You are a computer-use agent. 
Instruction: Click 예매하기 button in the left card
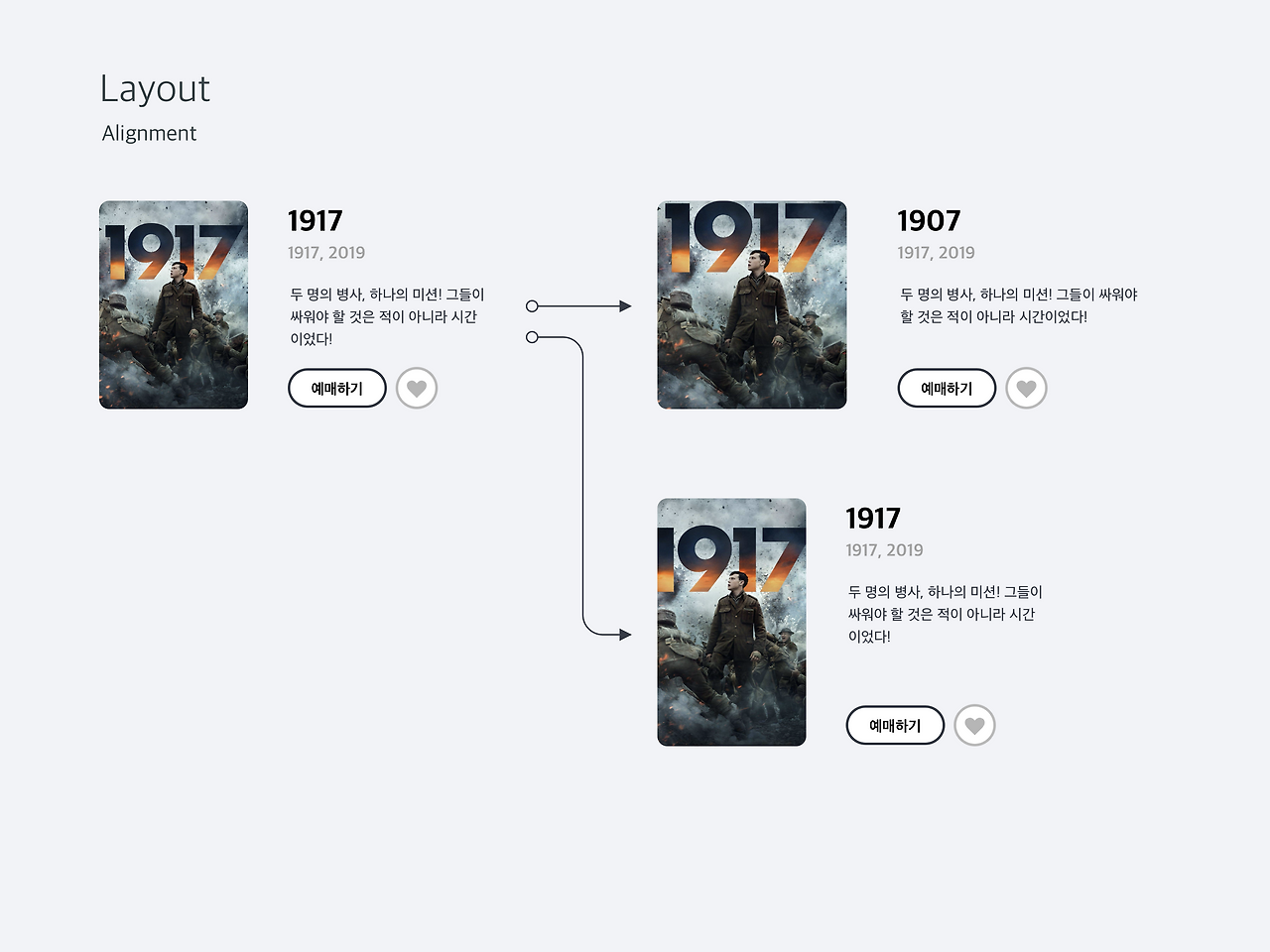(x=337, y=388)
